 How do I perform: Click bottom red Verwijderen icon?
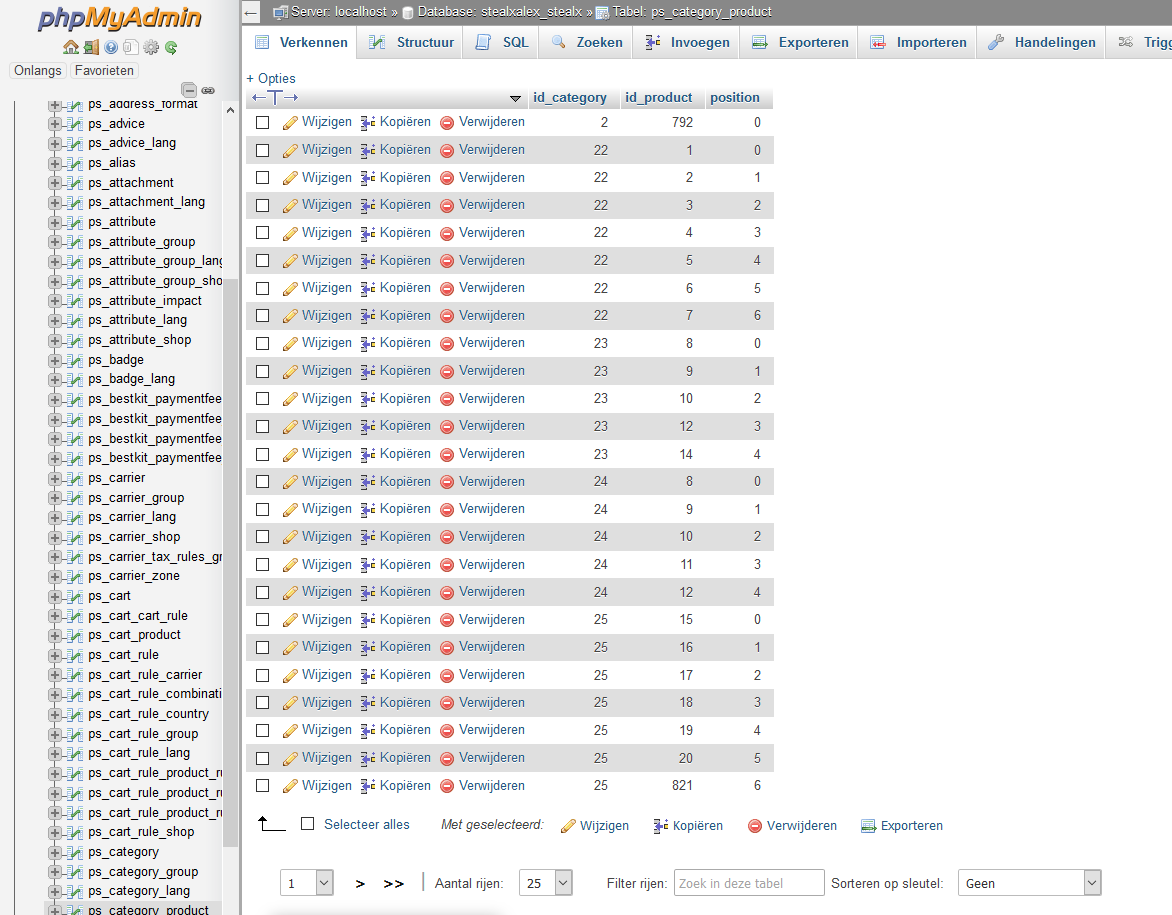[755, 826]
